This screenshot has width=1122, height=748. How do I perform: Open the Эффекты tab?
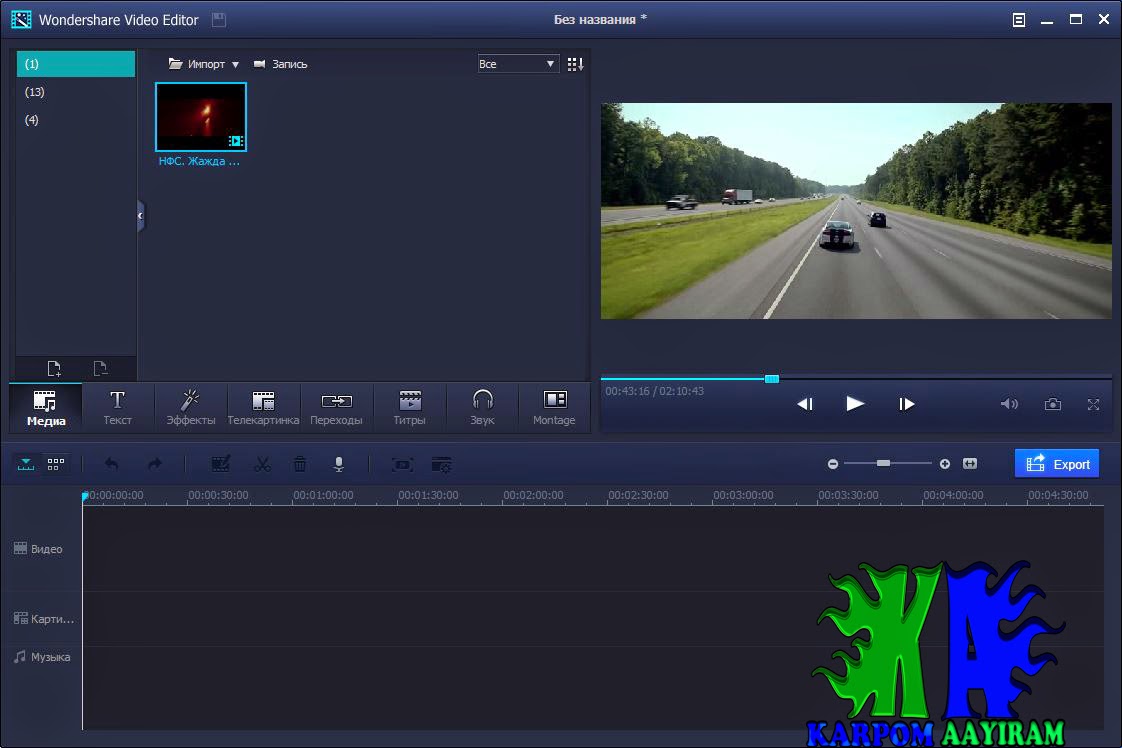pyautogui.click(x=190, y=407)
